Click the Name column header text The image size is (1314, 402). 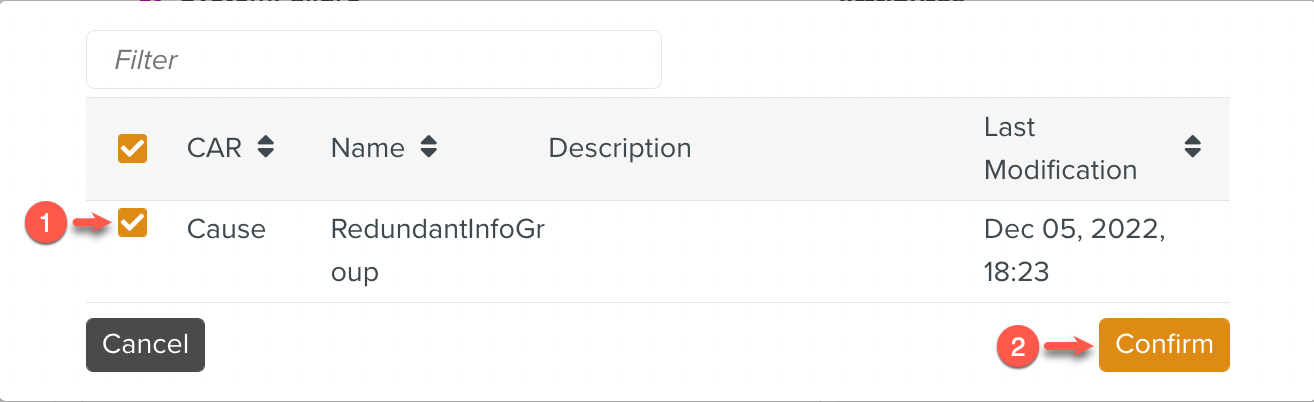pos(367,149)
